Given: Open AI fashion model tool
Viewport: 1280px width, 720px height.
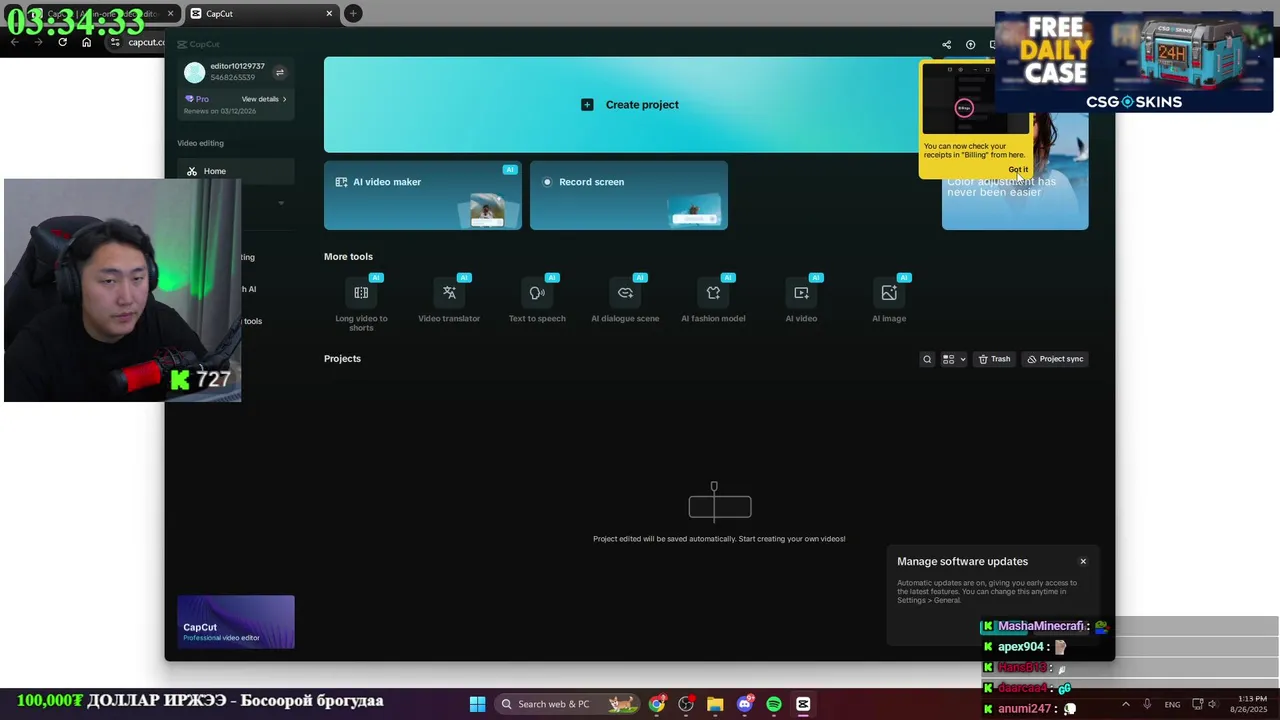Looking at the screenshot, I should [x=713, y=300].
